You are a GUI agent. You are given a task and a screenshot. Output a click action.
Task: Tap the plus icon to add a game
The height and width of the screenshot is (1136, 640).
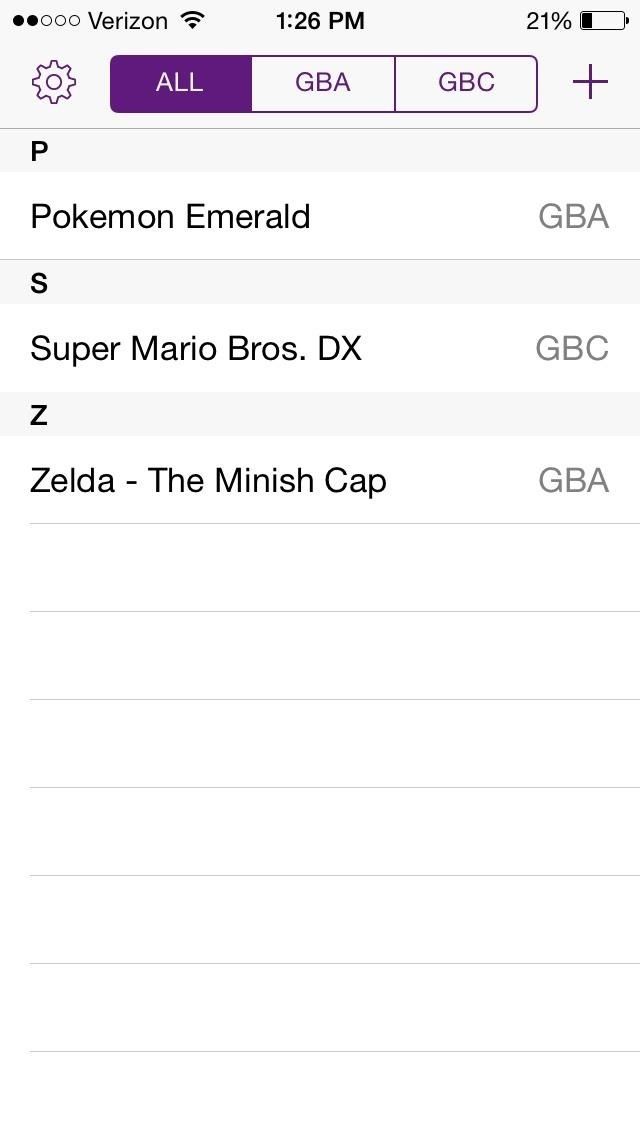tap(590, 82)
